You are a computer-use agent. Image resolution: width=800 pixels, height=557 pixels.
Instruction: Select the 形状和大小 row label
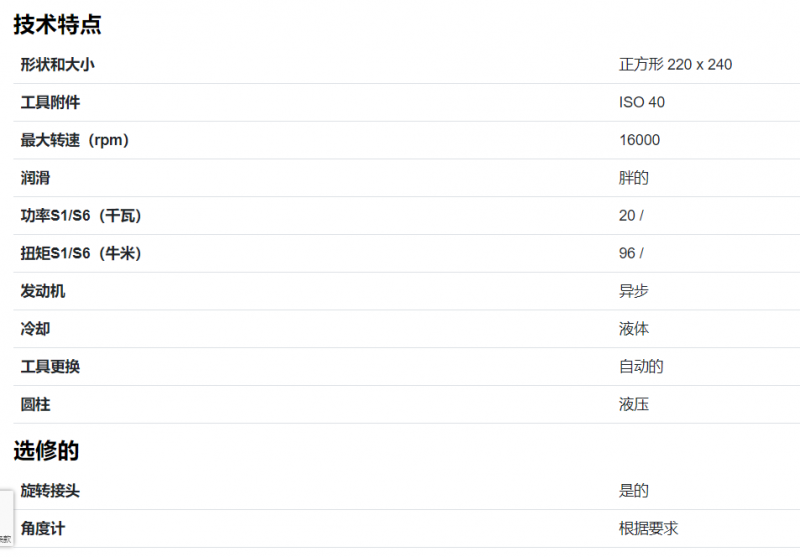coord(57,65)
